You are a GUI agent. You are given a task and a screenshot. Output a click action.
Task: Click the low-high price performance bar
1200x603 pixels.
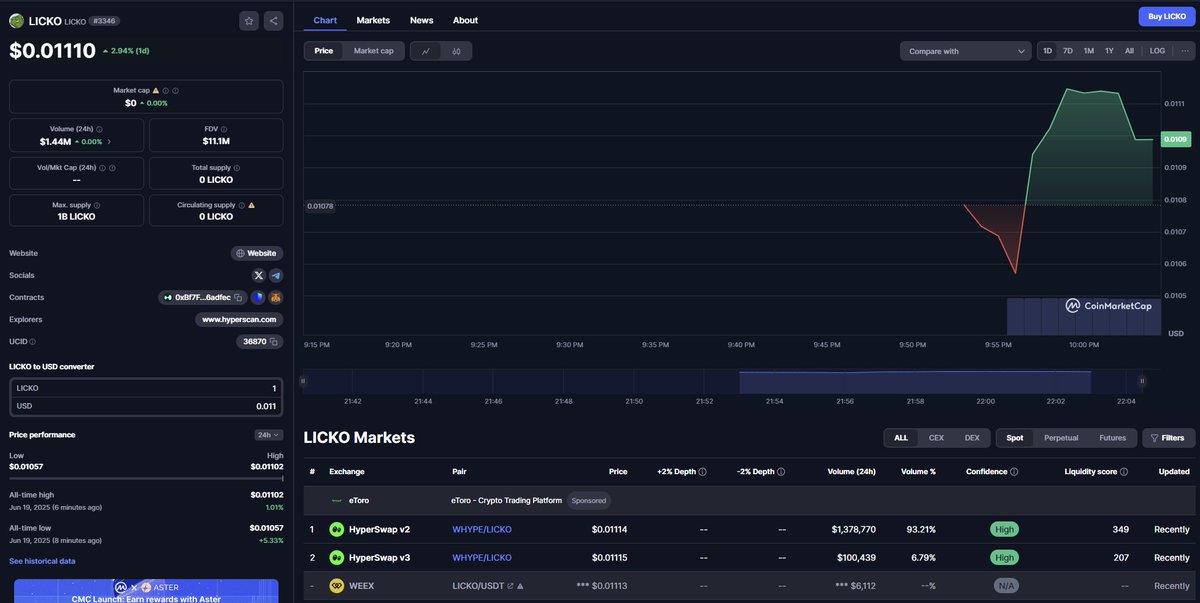pyautogui.click(x=146, y=478)
